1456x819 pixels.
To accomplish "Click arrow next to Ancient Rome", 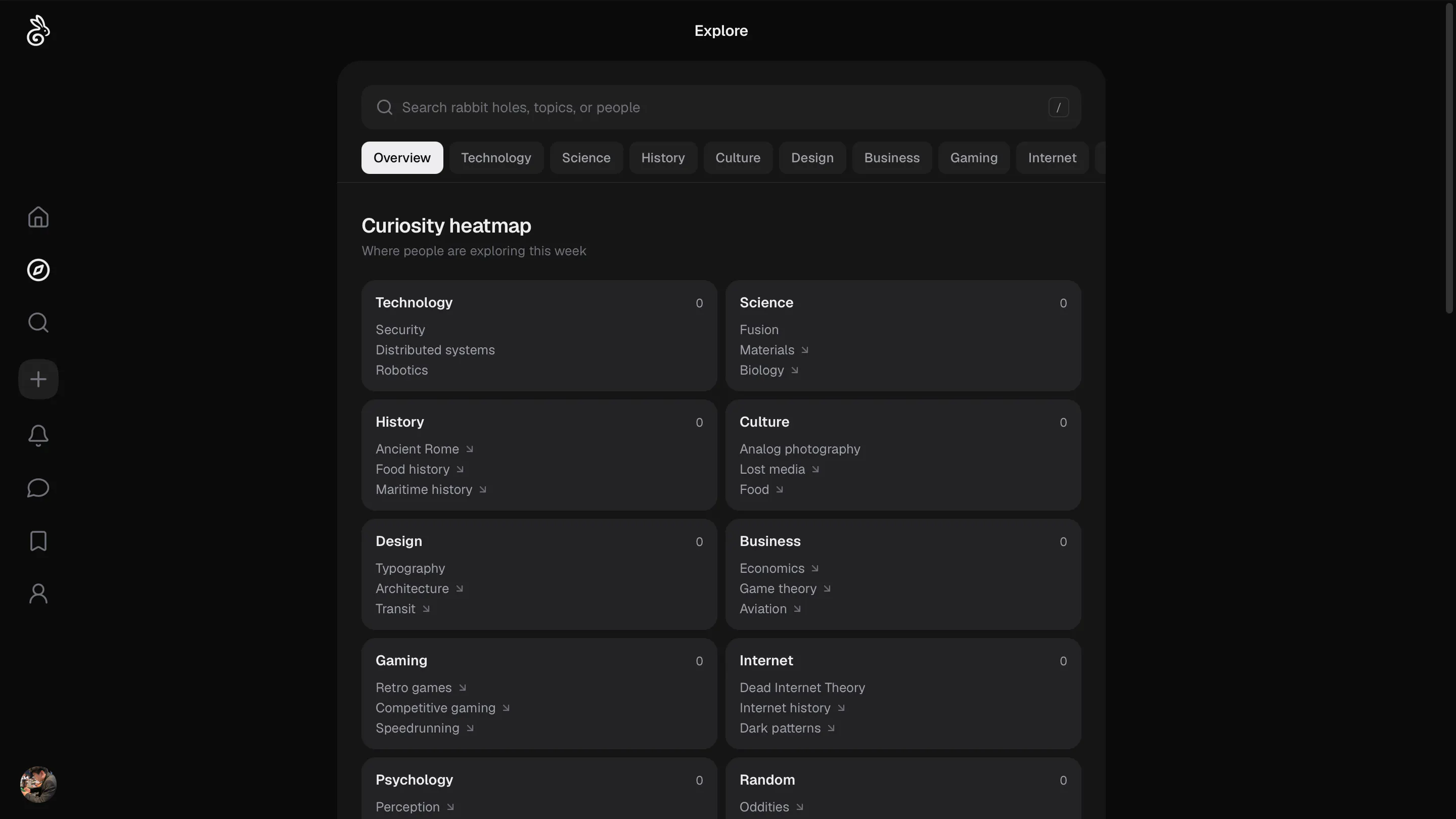I will (469, 449).
